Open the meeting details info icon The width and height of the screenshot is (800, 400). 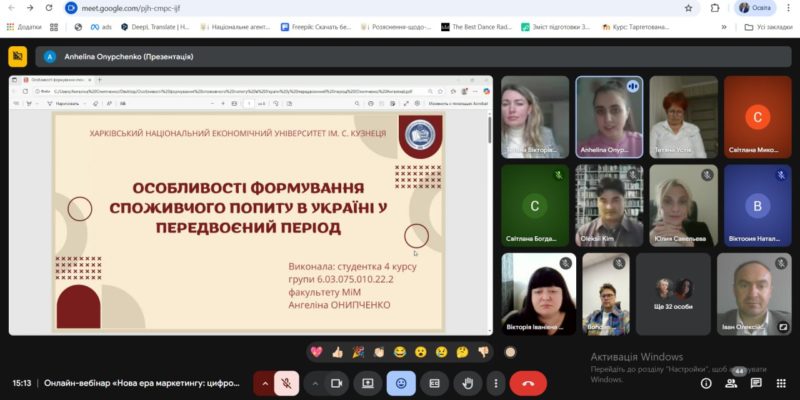[706, 383]
